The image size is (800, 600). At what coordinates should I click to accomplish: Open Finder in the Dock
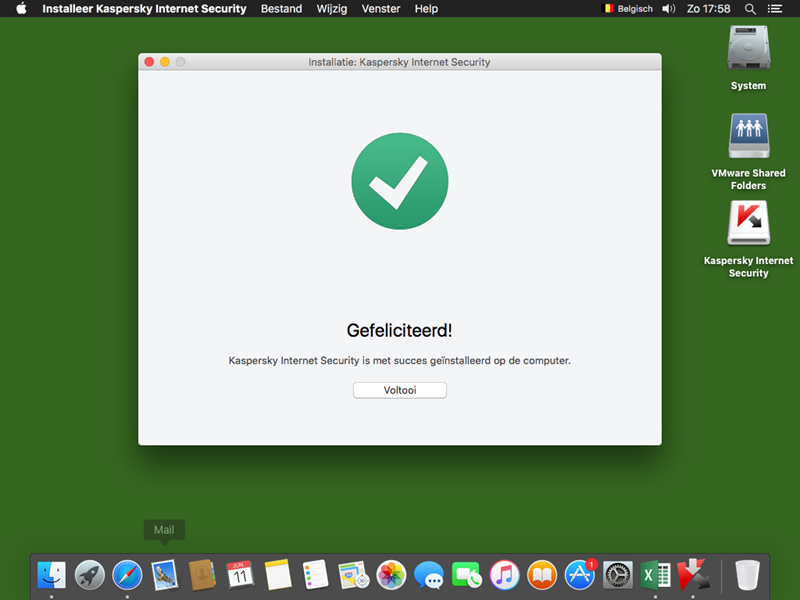click(x=51, y=575)
